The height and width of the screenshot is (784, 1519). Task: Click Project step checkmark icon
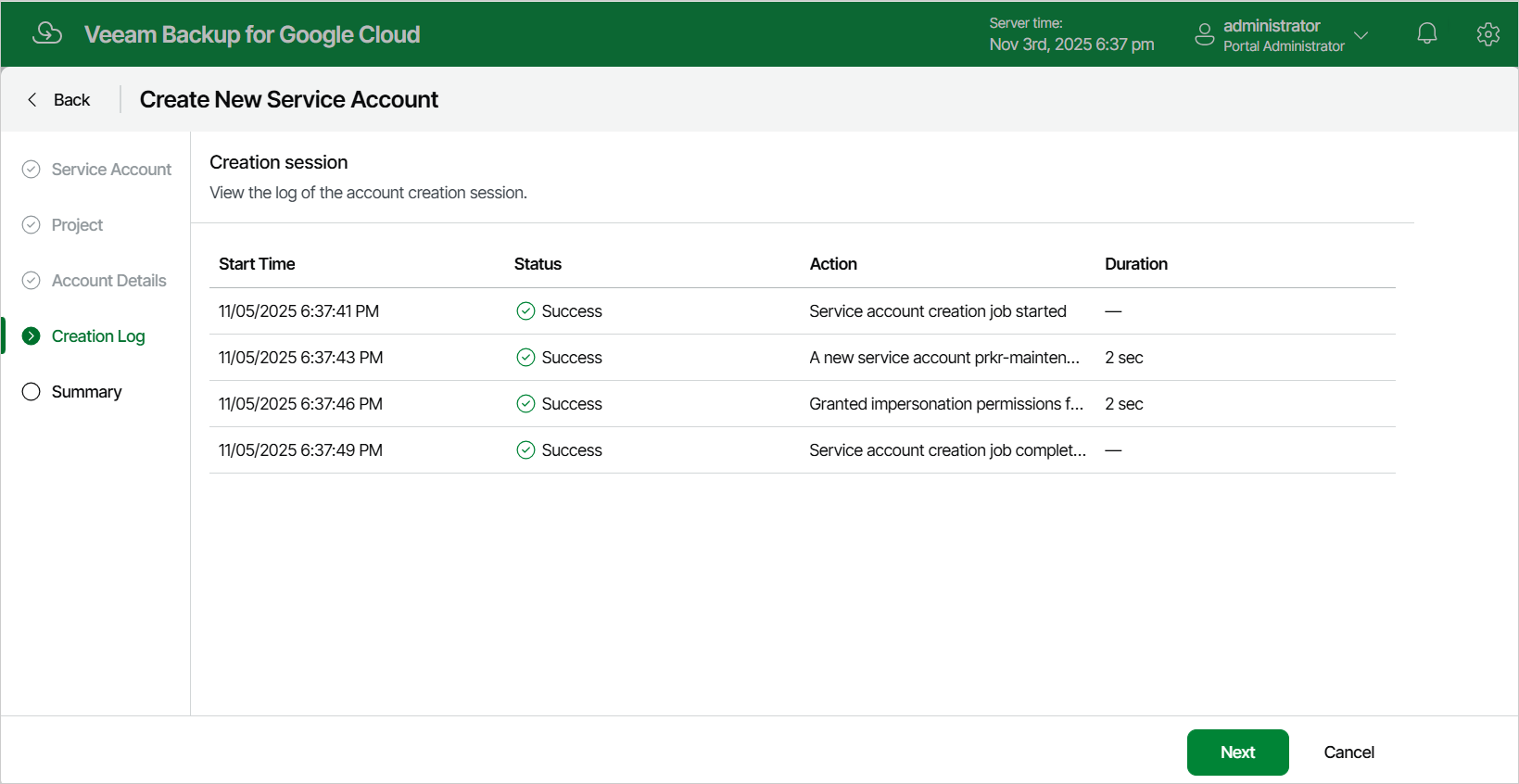pos(32,225)
